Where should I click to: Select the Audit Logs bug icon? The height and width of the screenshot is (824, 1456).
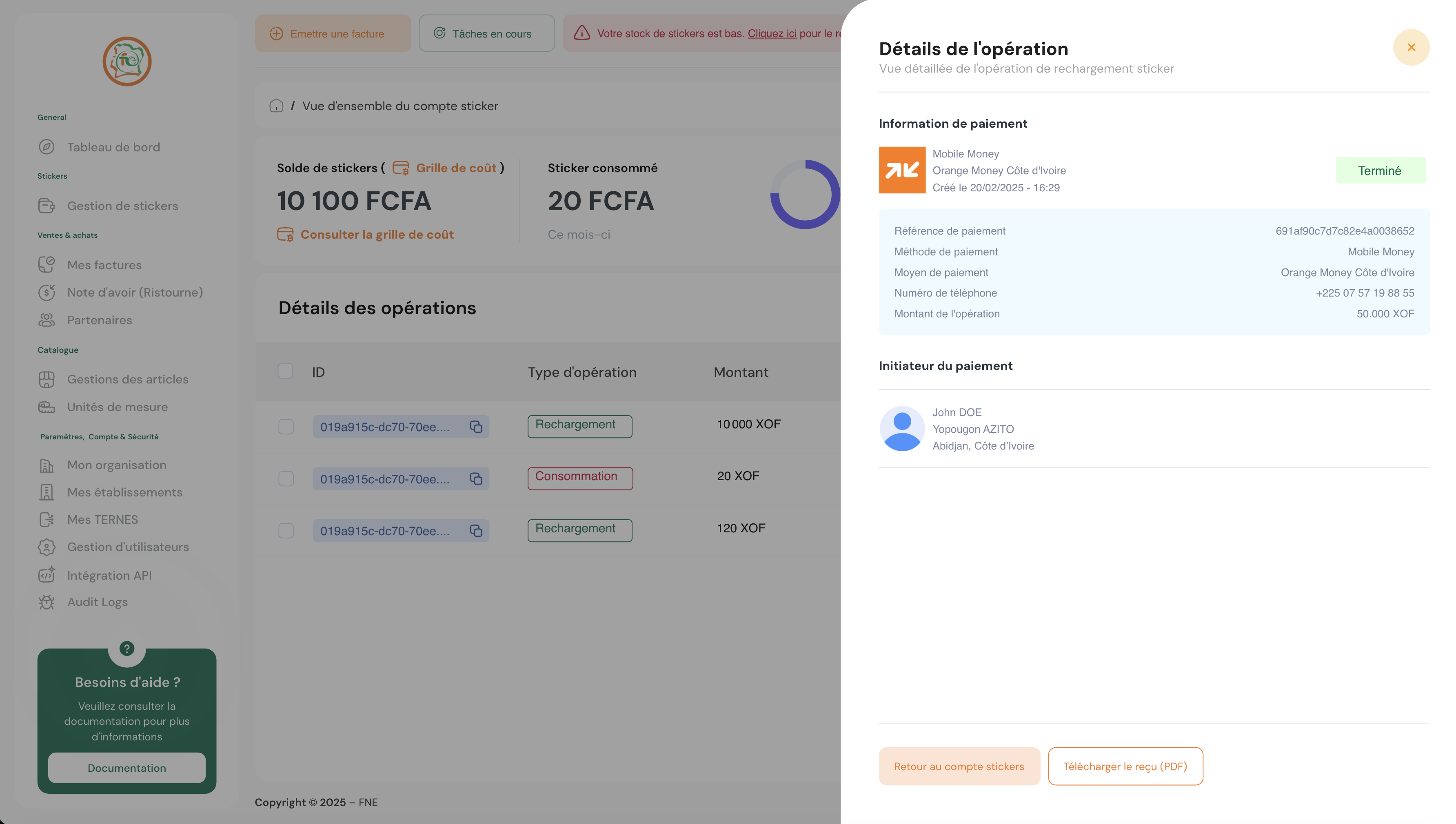pyautogui.click(x=47, y=602)
